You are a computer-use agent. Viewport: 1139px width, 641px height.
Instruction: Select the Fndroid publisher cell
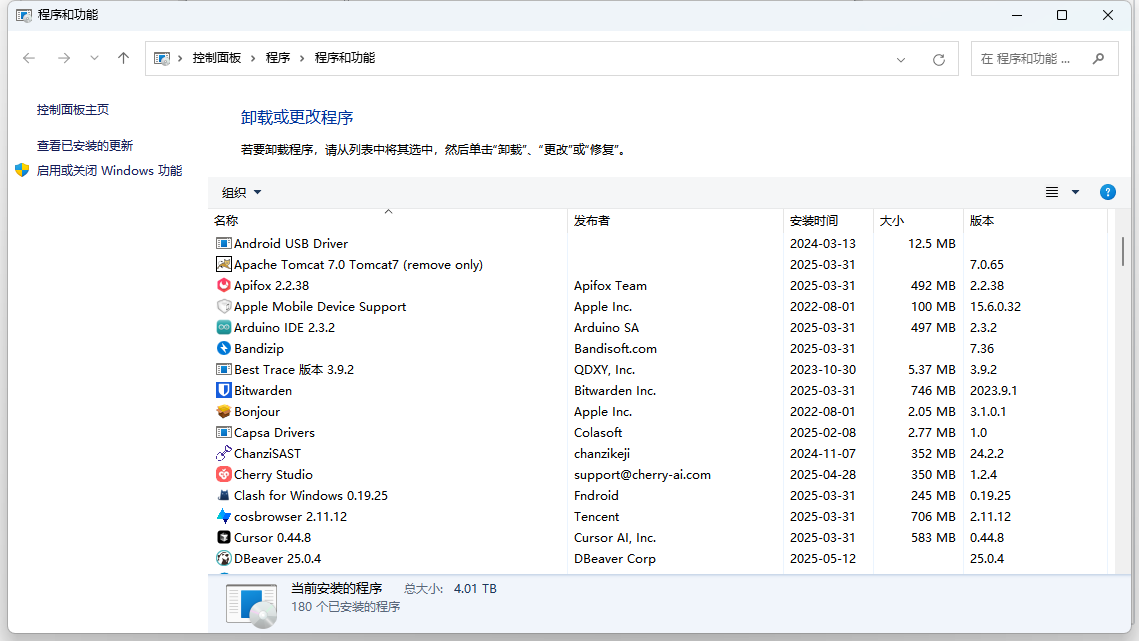point(596,496)
